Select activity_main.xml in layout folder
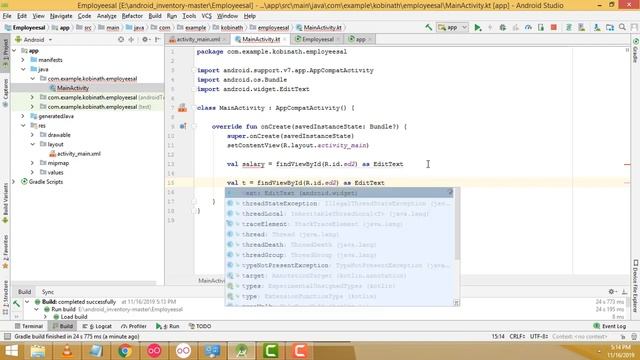640x360 pixels. [x=78, y=153]
